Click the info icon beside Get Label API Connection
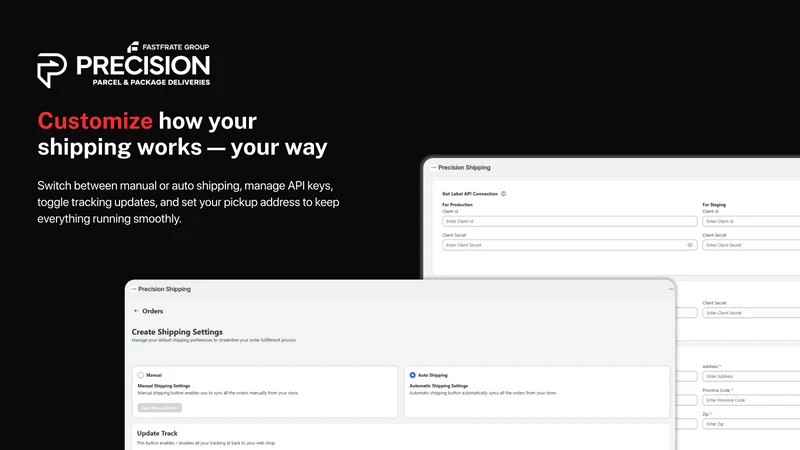800x450 pixels. 503,194
